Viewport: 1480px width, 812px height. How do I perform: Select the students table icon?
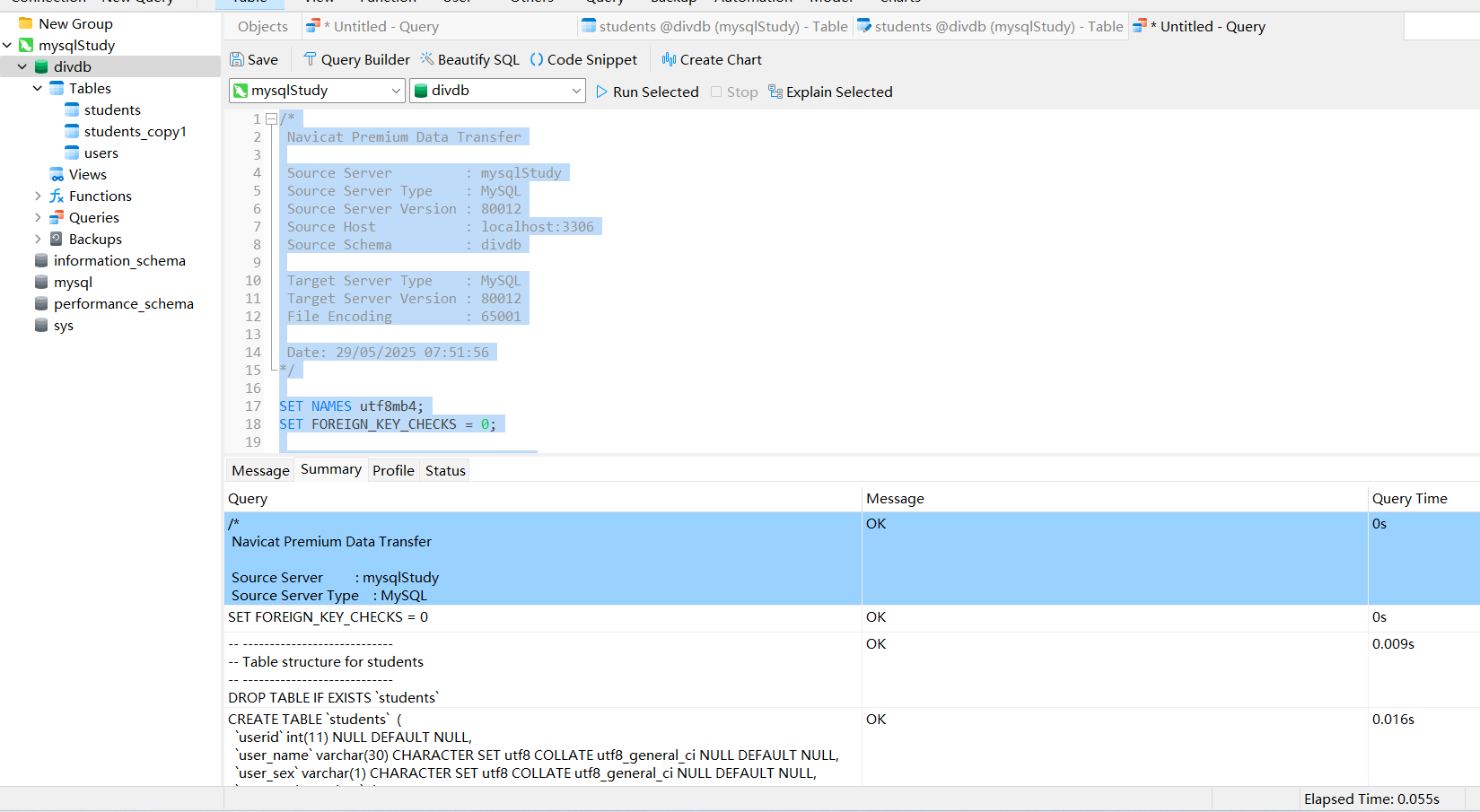[72, 109]
